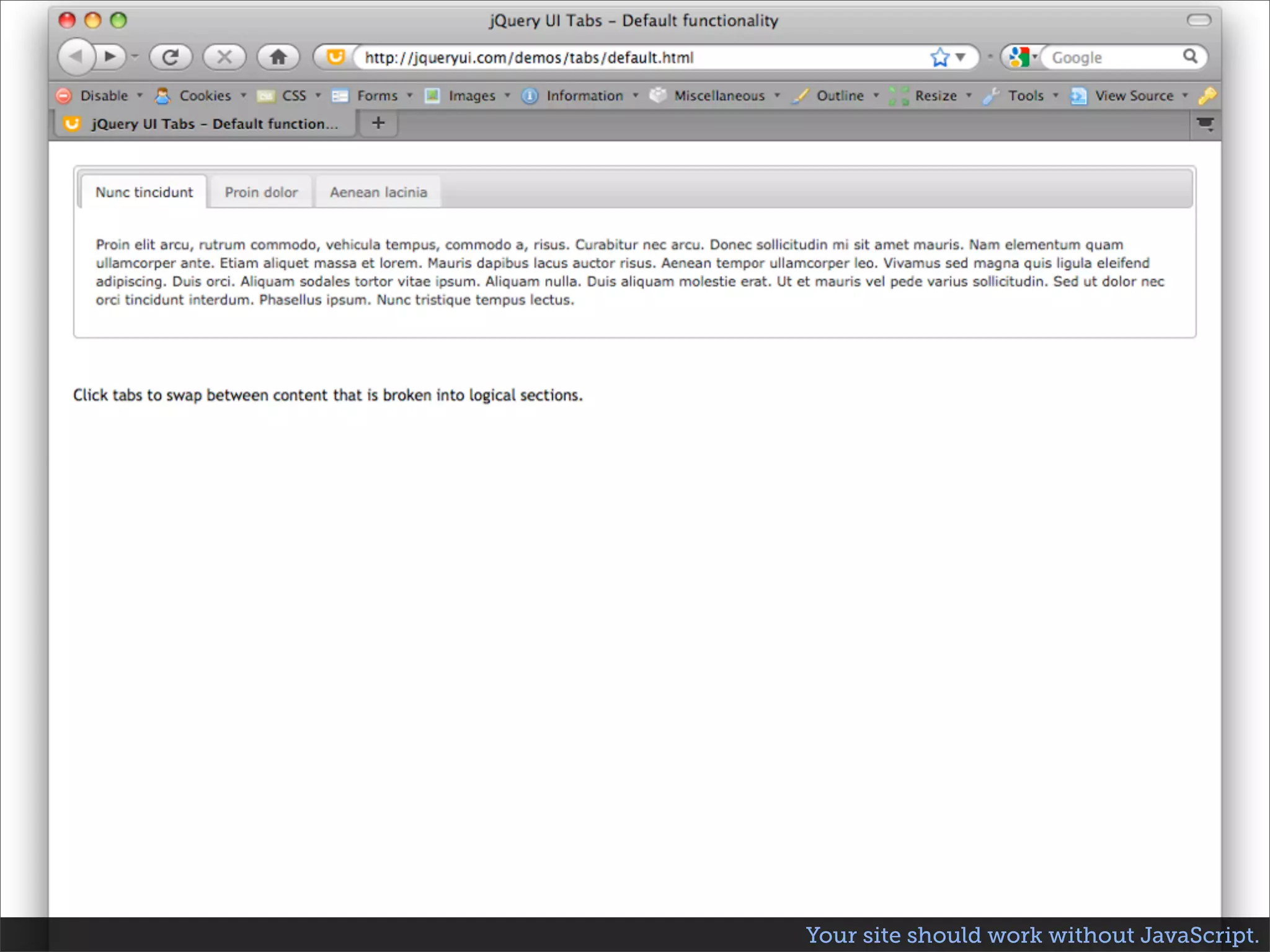Image resolution: width=1270 pixels, height=952 pixels.
Task: Click the Cookies person icon
Action: [162, 95]
